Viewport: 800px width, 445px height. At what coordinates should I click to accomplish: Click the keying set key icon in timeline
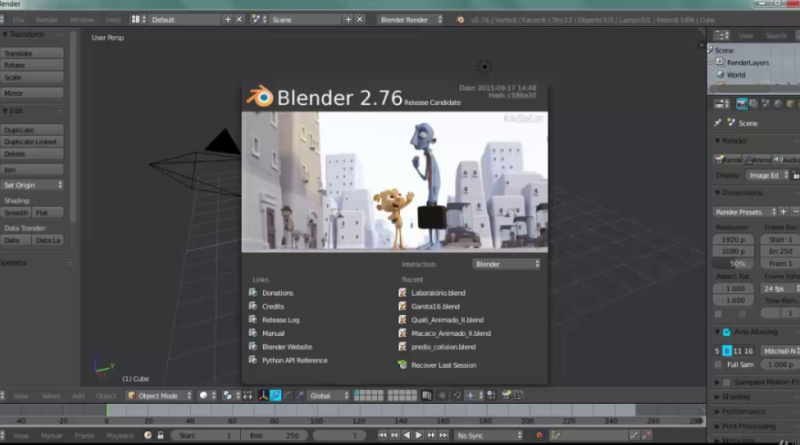(556, 435)
